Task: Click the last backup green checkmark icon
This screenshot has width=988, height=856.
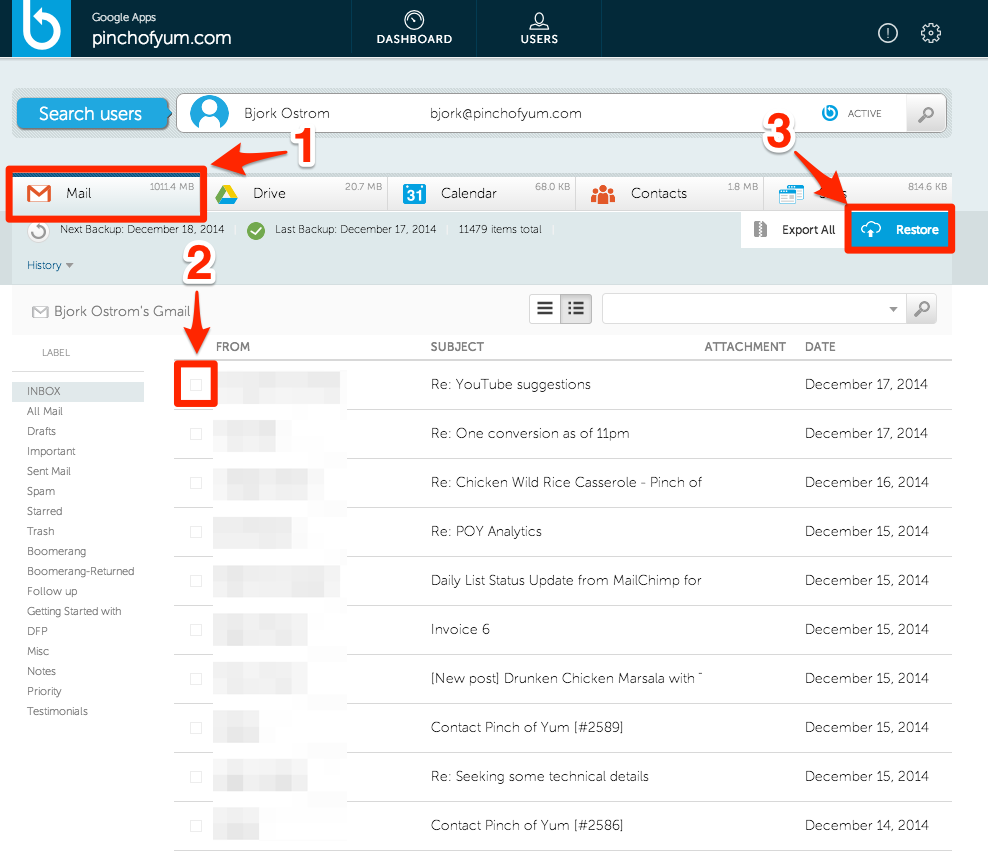Action: [256, 231]
